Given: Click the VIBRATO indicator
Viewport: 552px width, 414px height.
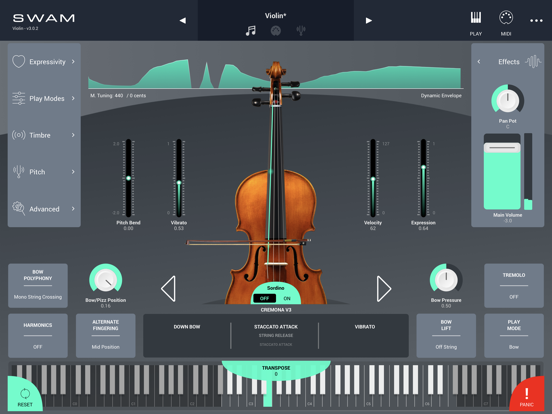Looking at the screenshot, I should coord(365,327).
